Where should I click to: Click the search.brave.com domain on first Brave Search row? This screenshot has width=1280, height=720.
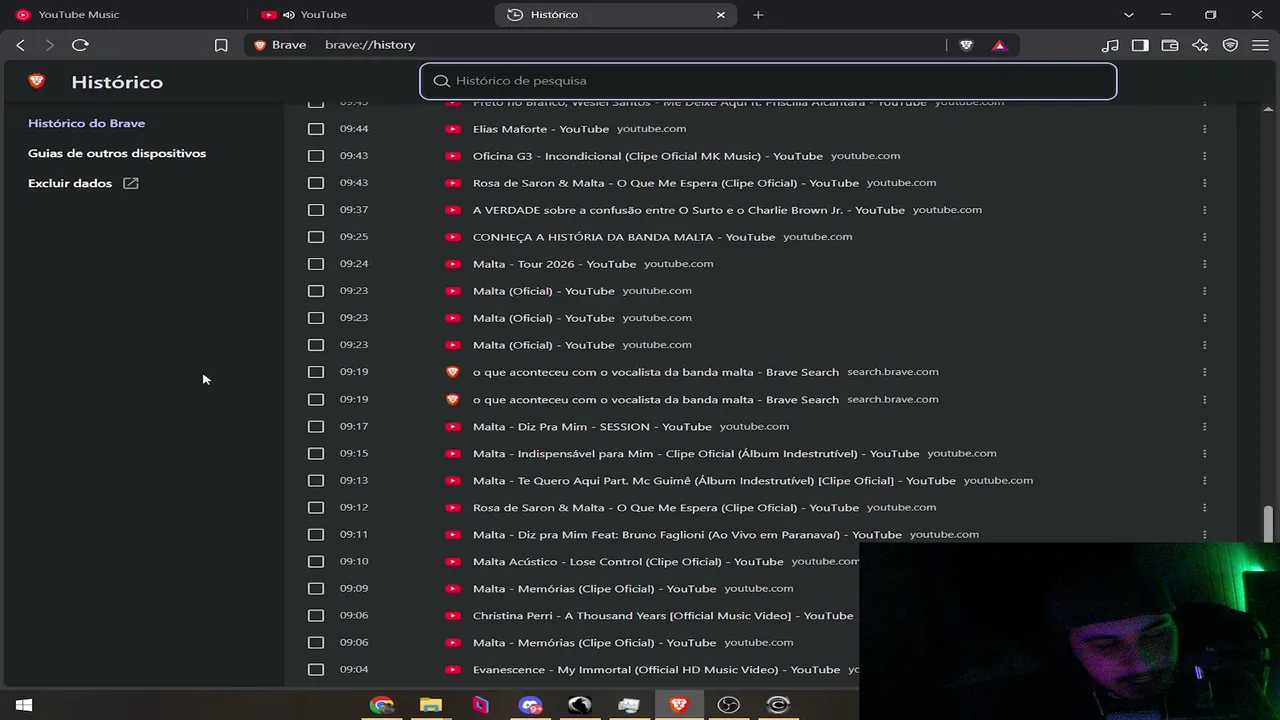coord(893,372)
